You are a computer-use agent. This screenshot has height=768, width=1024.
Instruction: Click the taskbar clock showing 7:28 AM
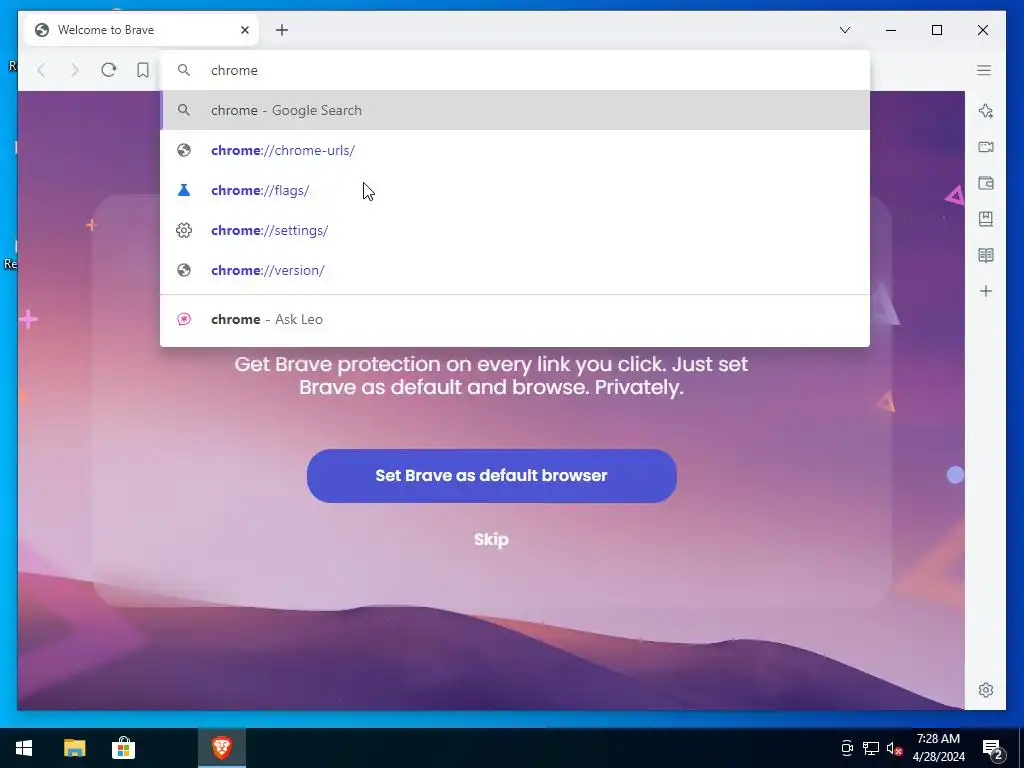pyautogui.click(x=938, y=748)
